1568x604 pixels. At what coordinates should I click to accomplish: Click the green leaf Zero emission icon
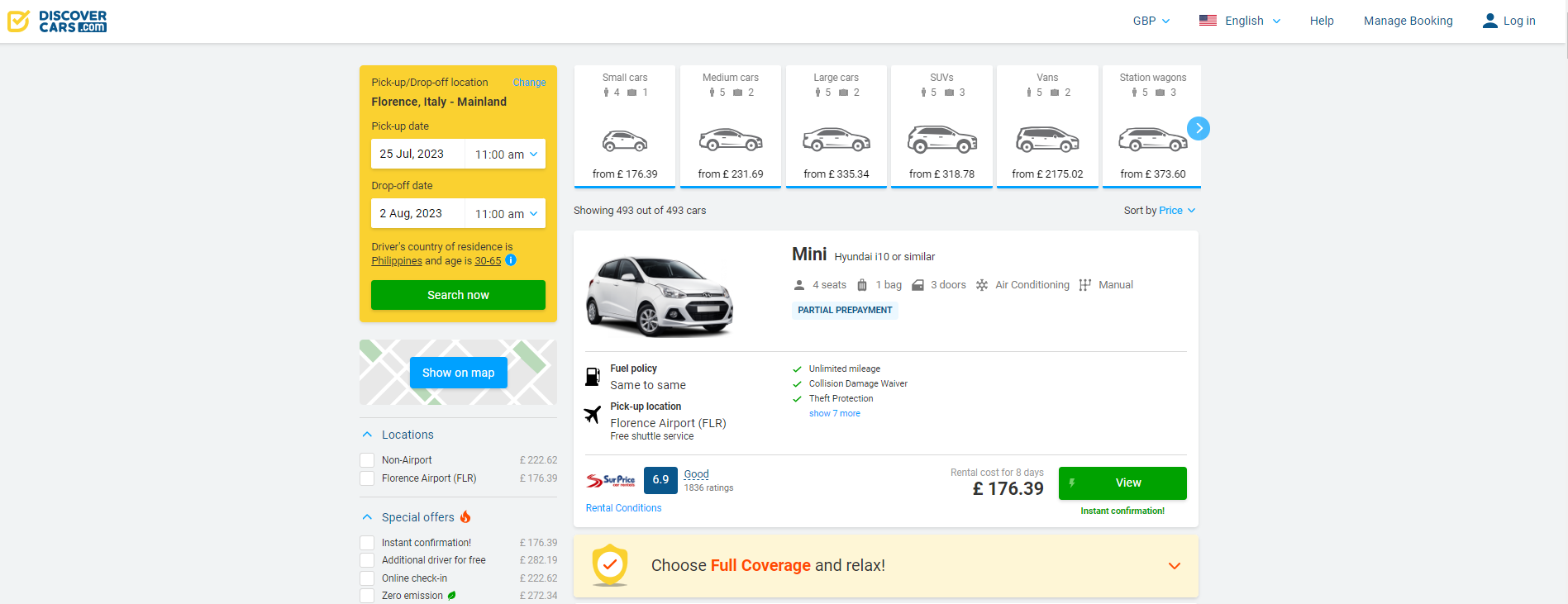pyautogui.click(x=452, y=596)
